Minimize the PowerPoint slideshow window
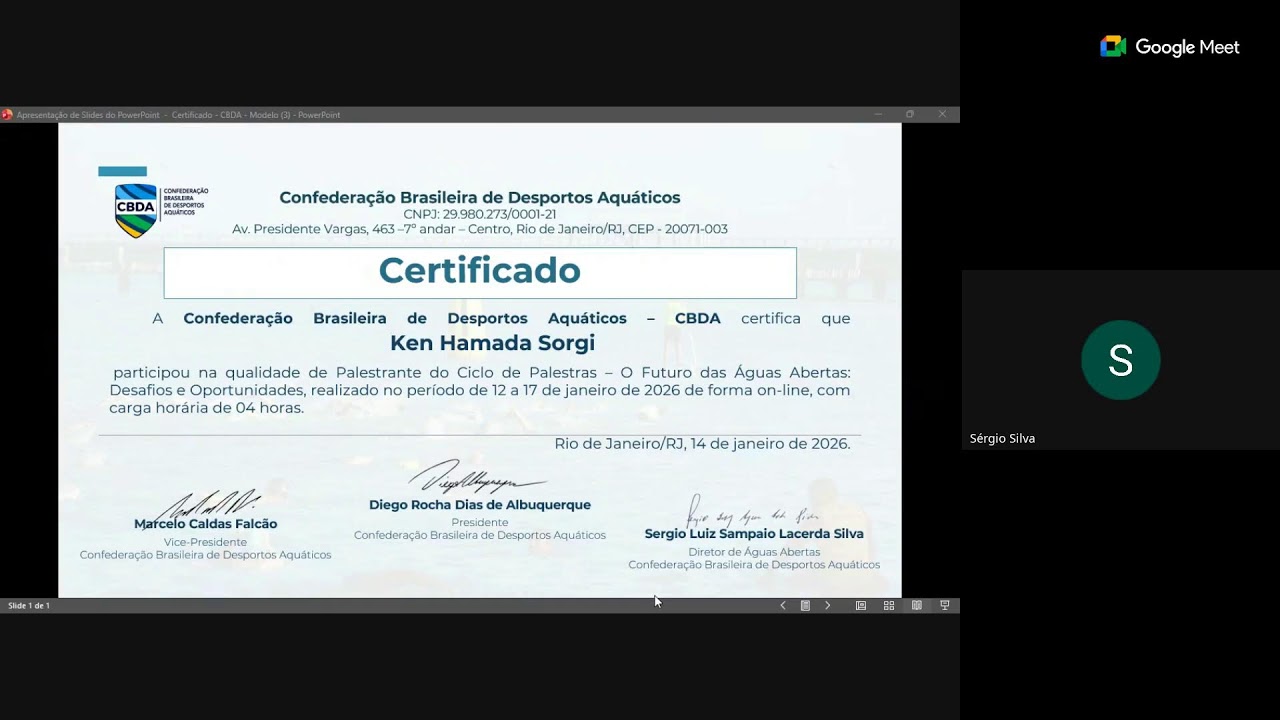Image resolution: width=1280 pixels, height=720 pixels. point(878,114)
